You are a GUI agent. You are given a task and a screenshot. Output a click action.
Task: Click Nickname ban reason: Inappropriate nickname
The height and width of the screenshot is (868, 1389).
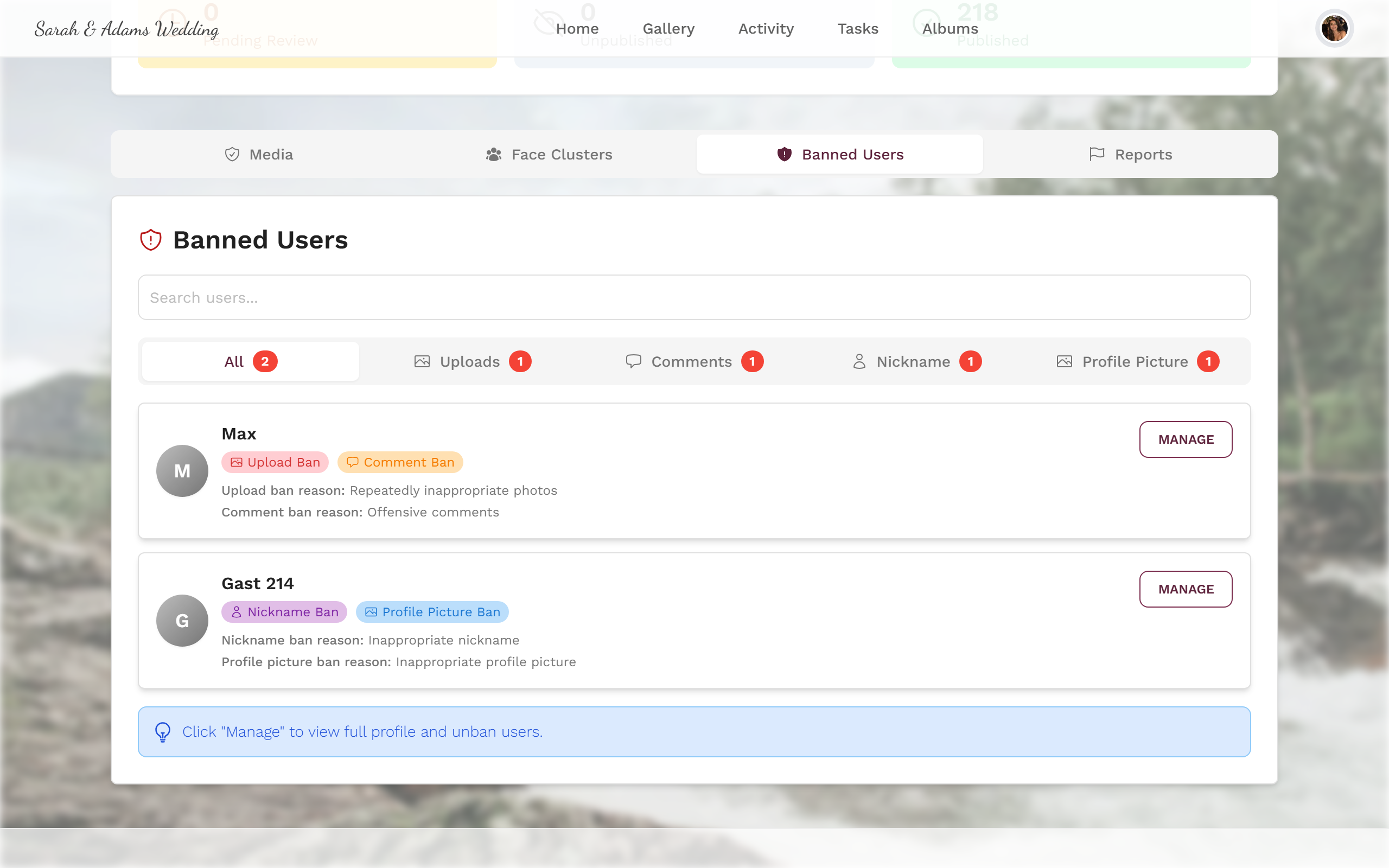click(370, 640)
